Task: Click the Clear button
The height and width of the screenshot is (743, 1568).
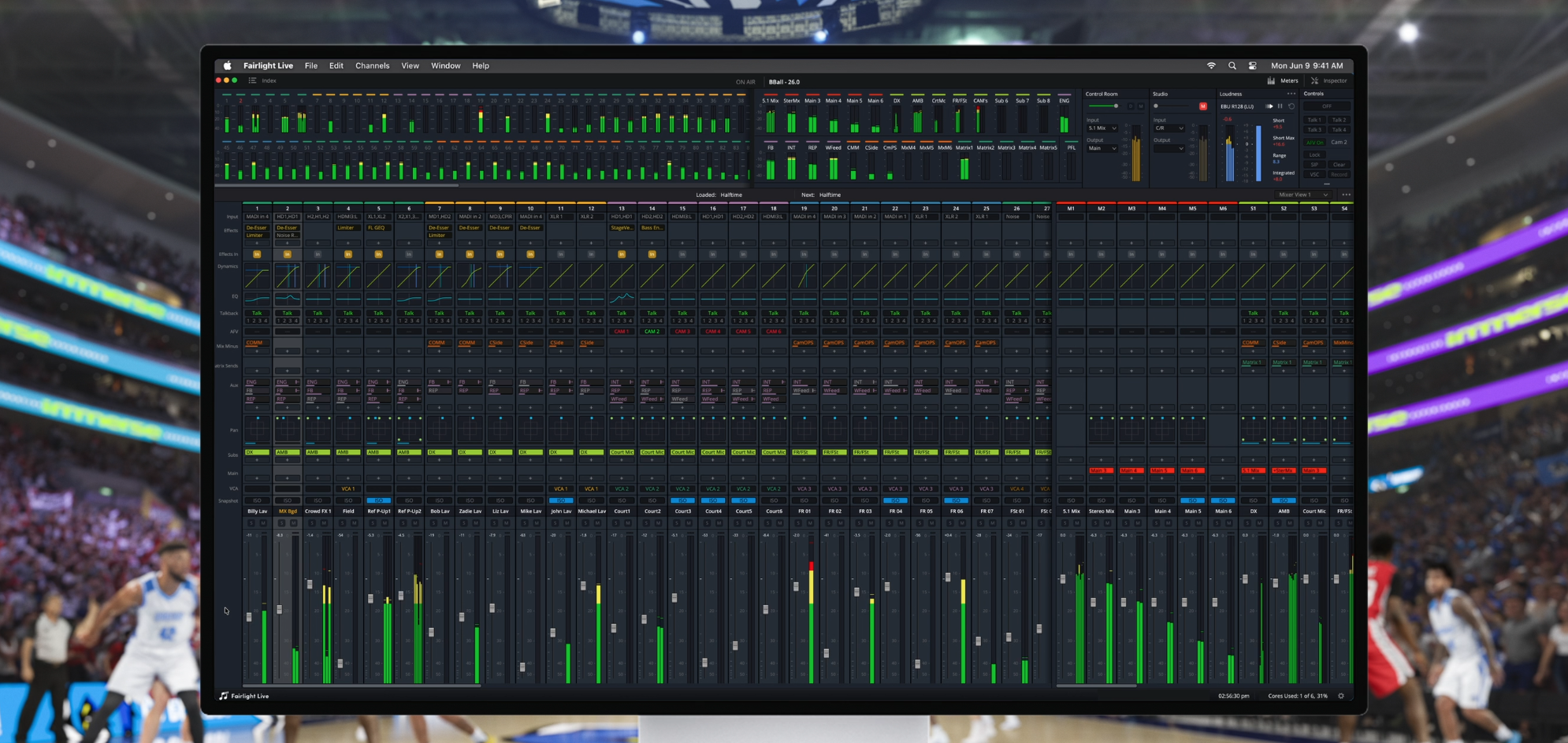Action: coord(1339,165)
